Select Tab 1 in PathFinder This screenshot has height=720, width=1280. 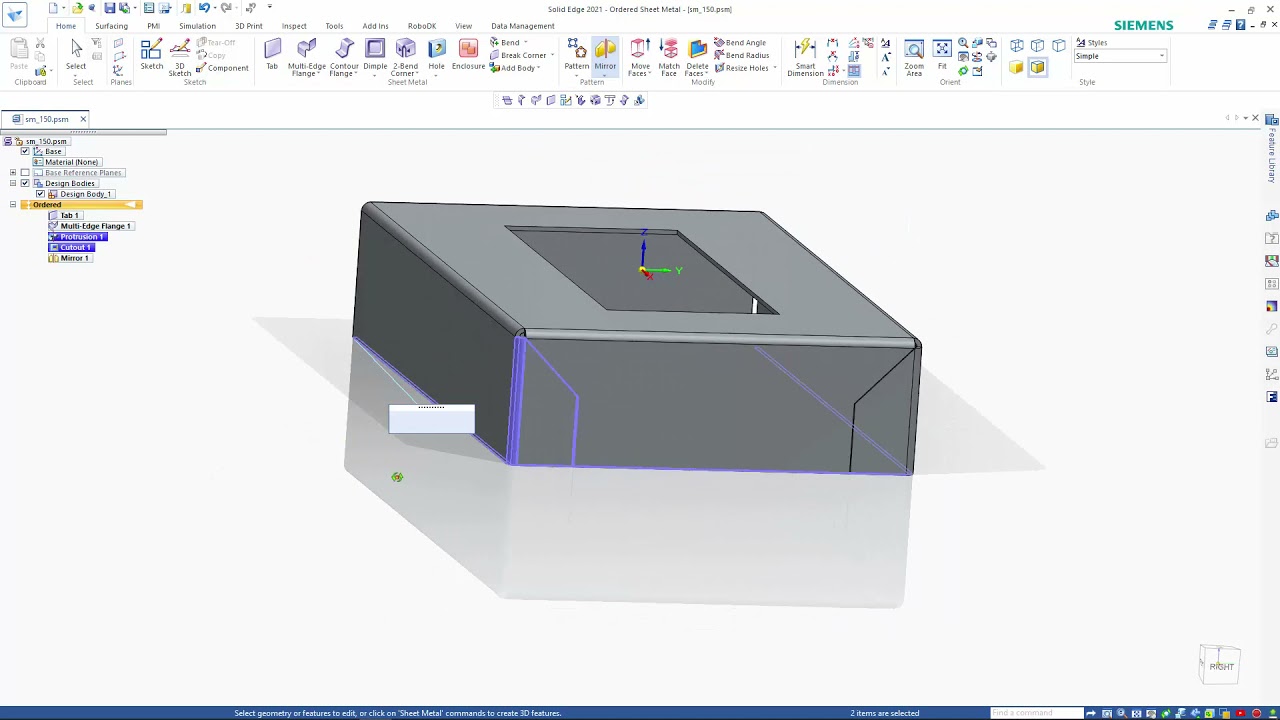pyautogui.click(x=64, y=215)
